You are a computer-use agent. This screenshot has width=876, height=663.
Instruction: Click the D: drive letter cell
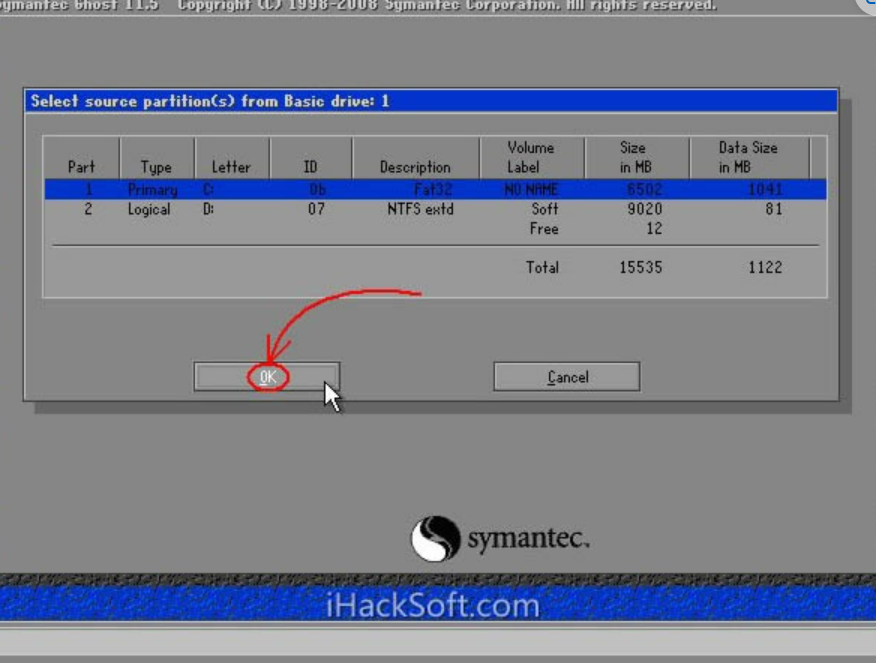[208, 209]
